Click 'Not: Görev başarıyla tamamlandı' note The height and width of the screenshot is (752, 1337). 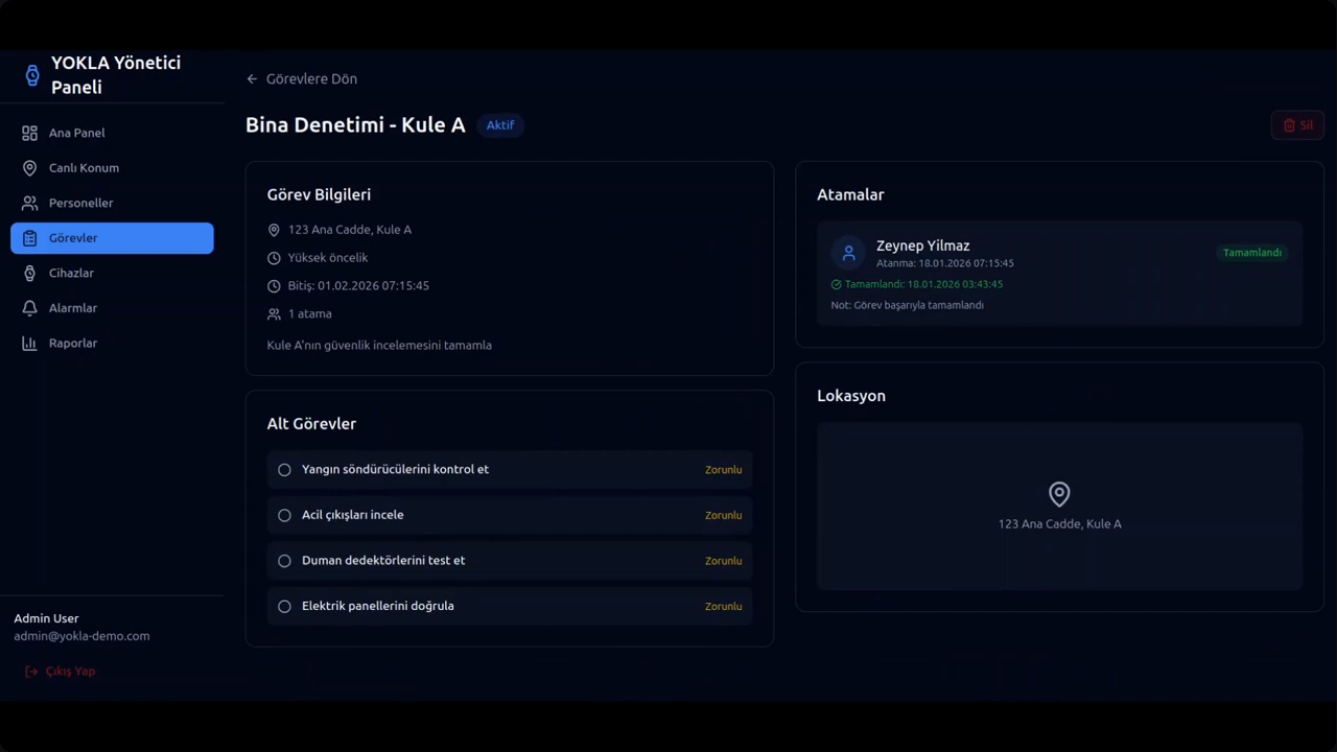pos(907,306)
